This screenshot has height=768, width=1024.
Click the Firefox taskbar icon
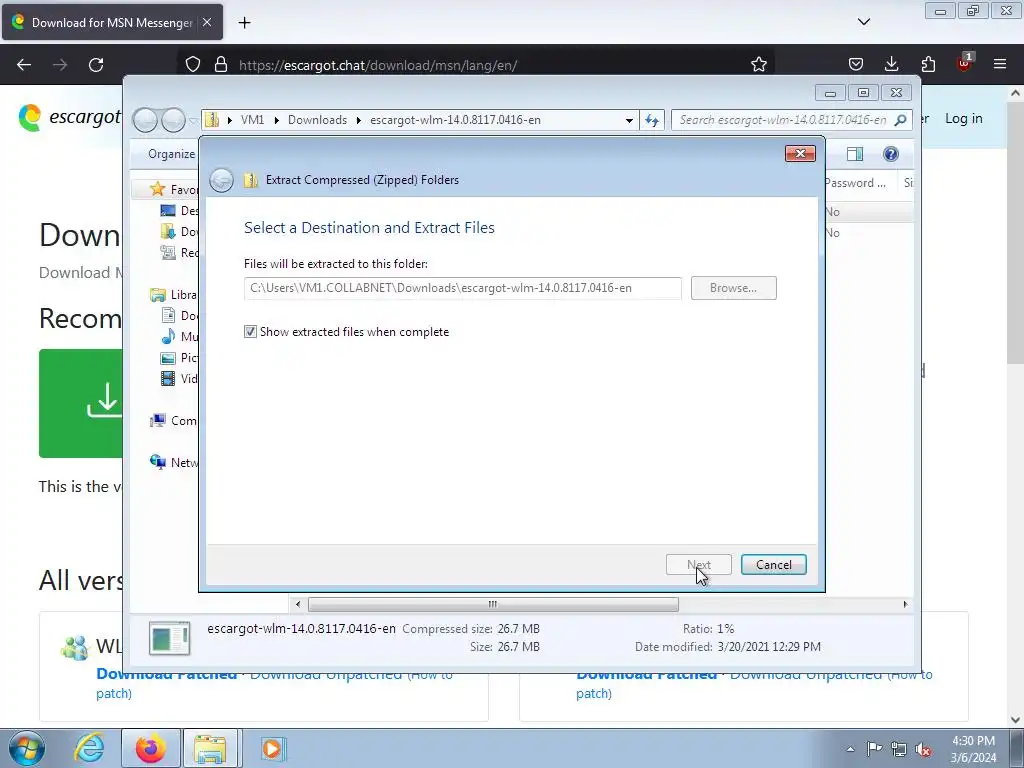pos(150,748)
